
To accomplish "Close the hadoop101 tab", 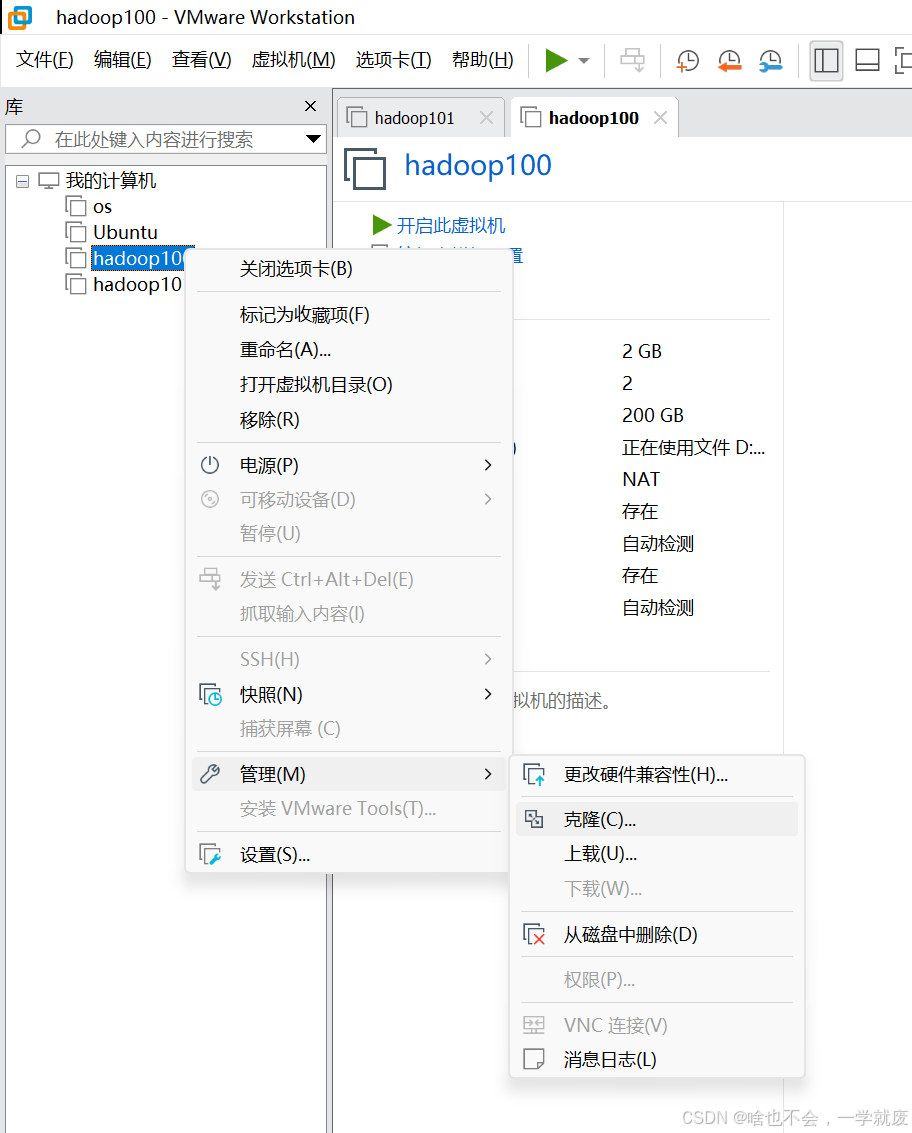I will click(x=486, y=118).
